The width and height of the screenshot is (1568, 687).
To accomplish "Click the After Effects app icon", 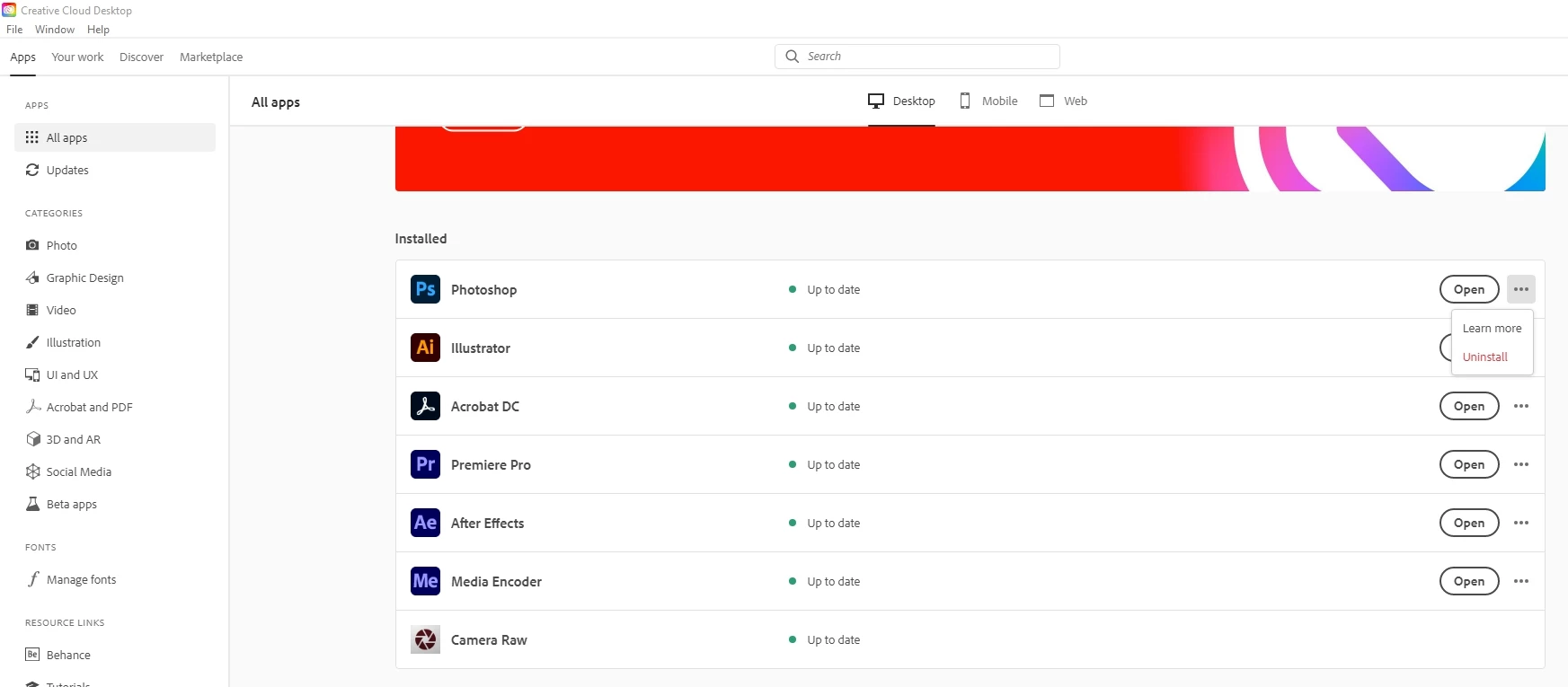I will click(425, 523).
